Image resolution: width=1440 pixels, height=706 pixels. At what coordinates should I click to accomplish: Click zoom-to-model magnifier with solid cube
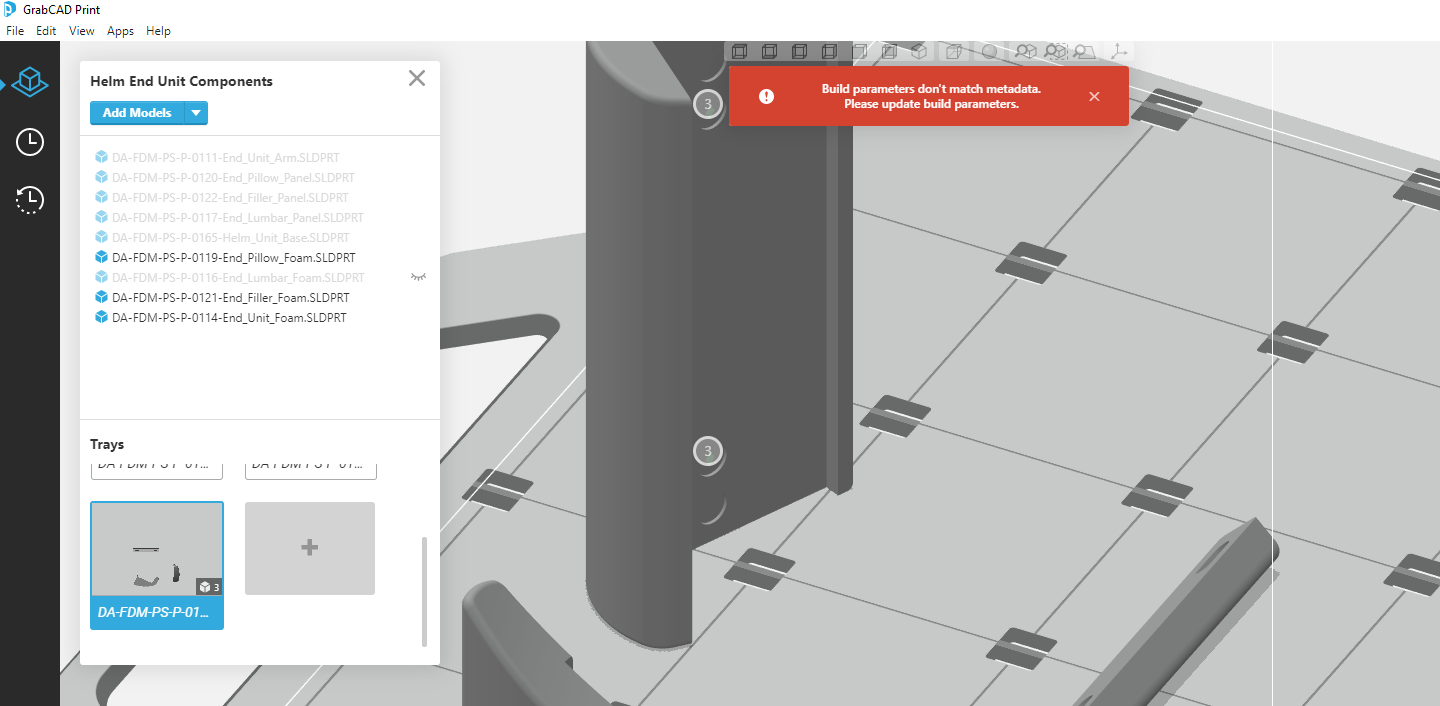coord(1026,51)
